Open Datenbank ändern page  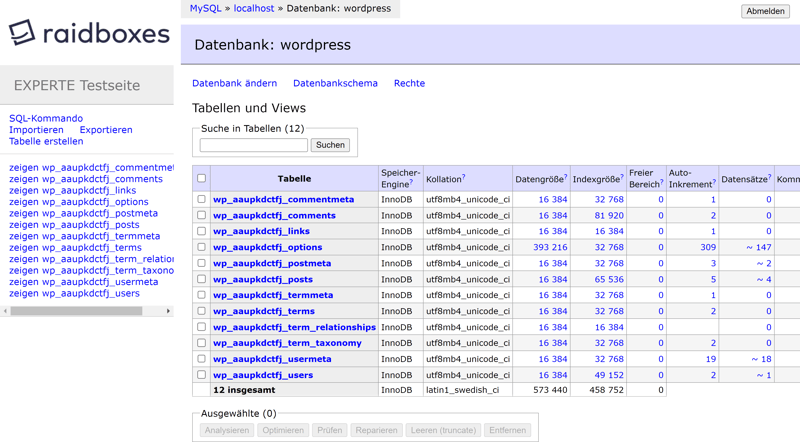point(234,83)
